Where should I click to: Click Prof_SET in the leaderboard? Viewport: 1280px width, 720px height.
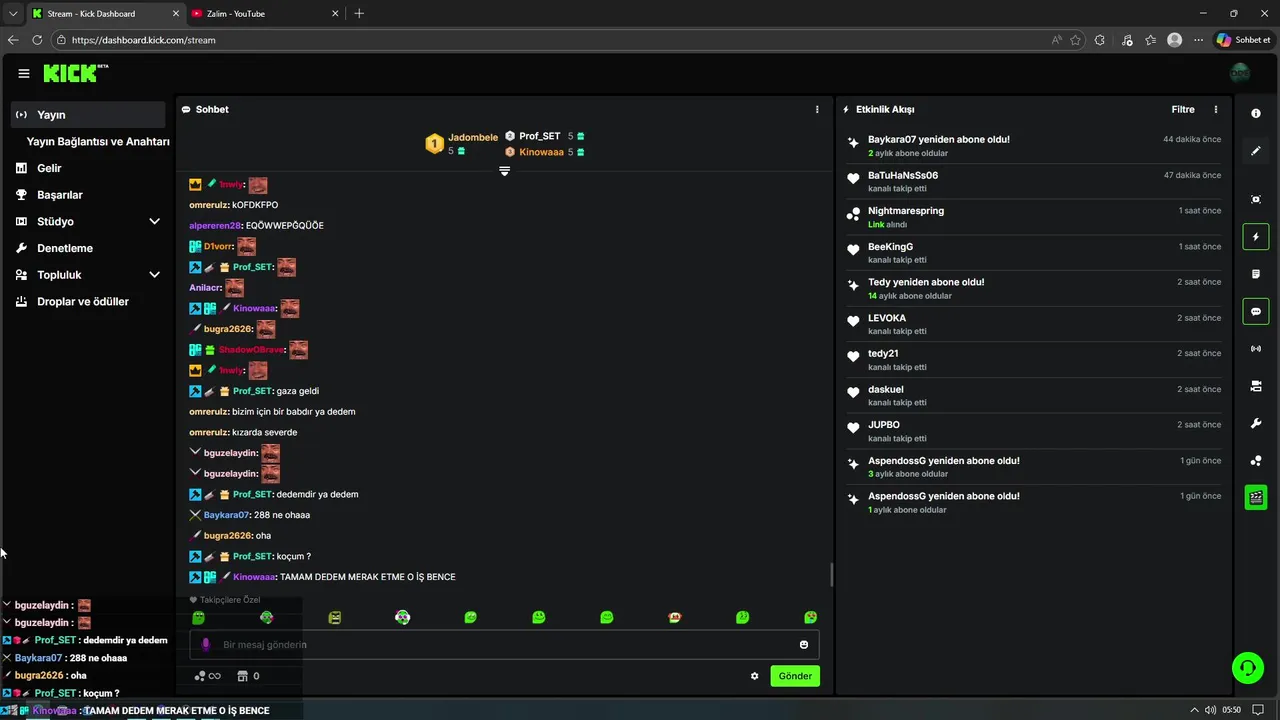pyautogui.click(x=540, y=136)
